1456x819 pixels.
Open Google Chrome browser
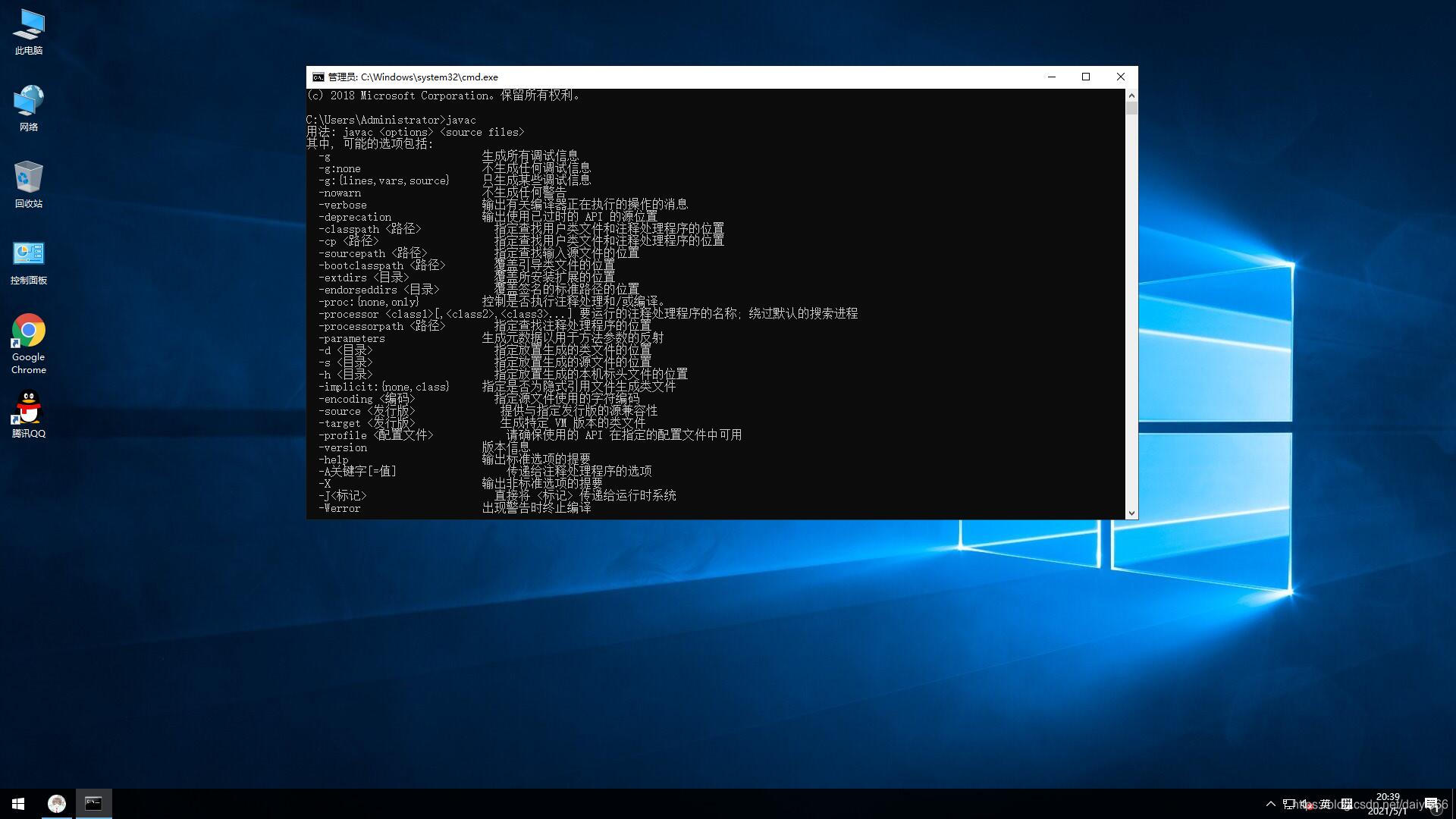coord(27,329)
